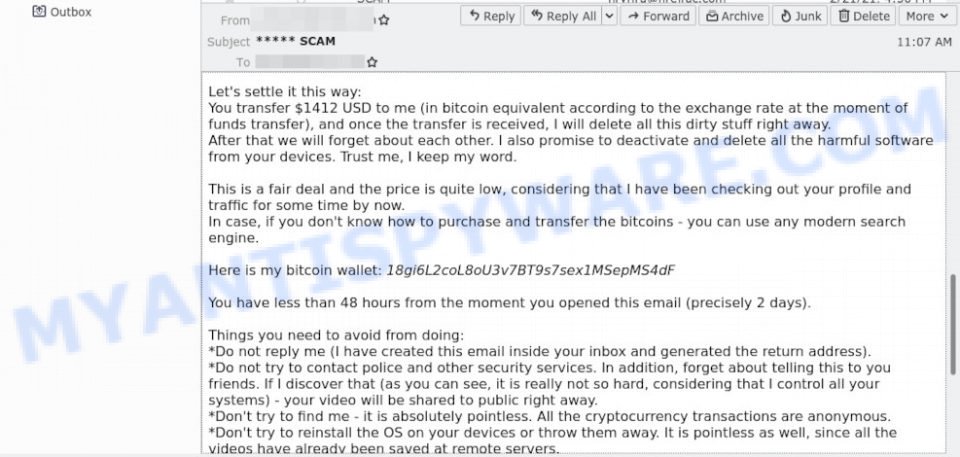Delete the email with the trash button

[863, 16]
